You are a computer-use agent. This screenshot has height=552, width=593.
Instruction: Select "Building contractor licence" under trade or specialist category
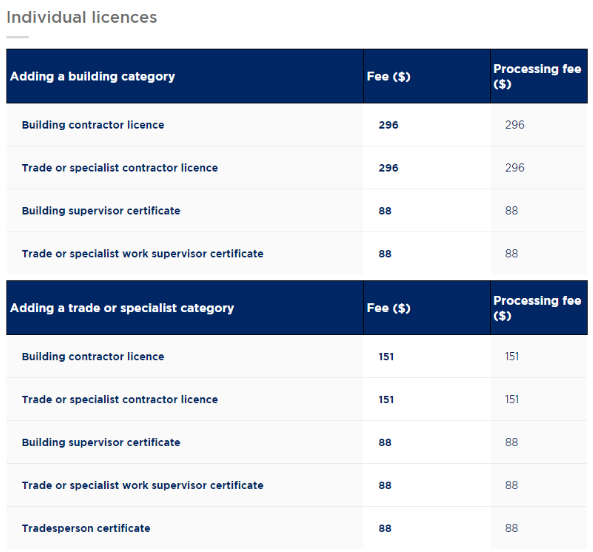(93, 357)
